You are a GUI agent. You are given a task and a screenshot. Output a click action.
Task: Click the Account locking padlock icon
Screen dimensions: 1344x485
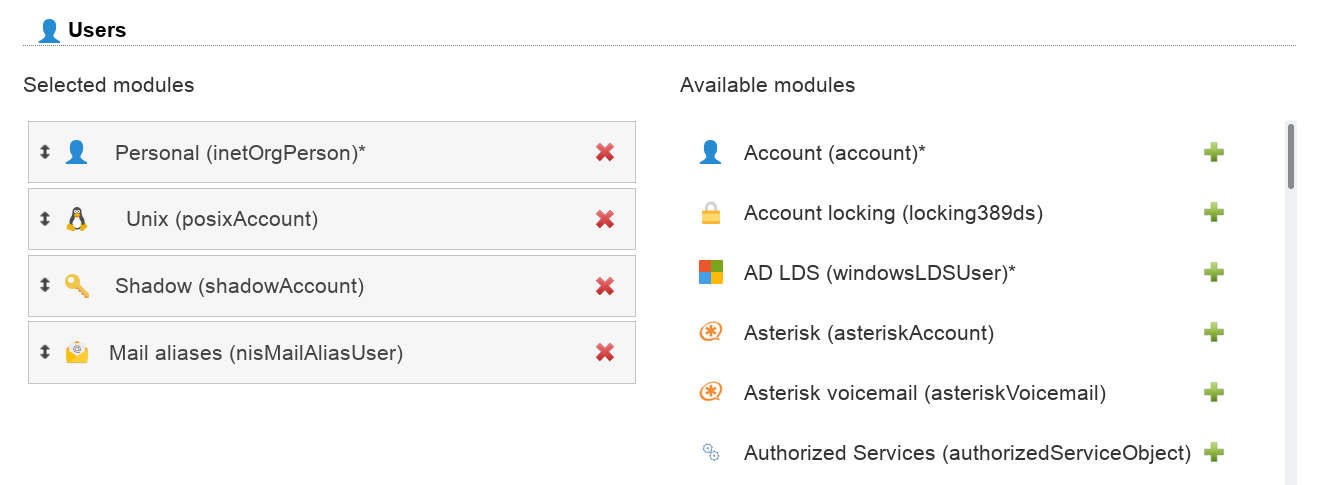coord(710,213)
